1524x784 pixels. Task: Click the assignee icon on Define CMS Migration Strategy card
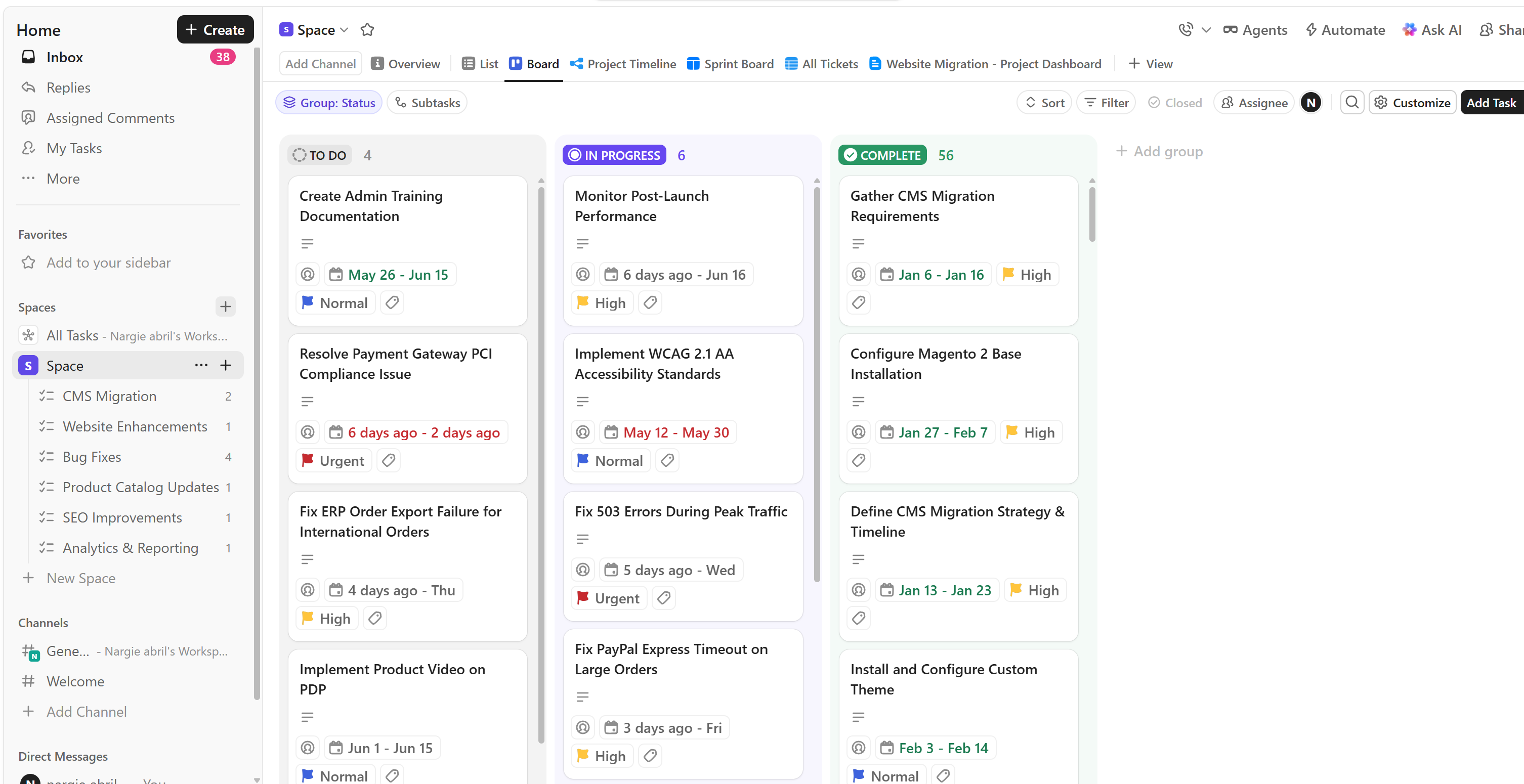pos(859,590)
